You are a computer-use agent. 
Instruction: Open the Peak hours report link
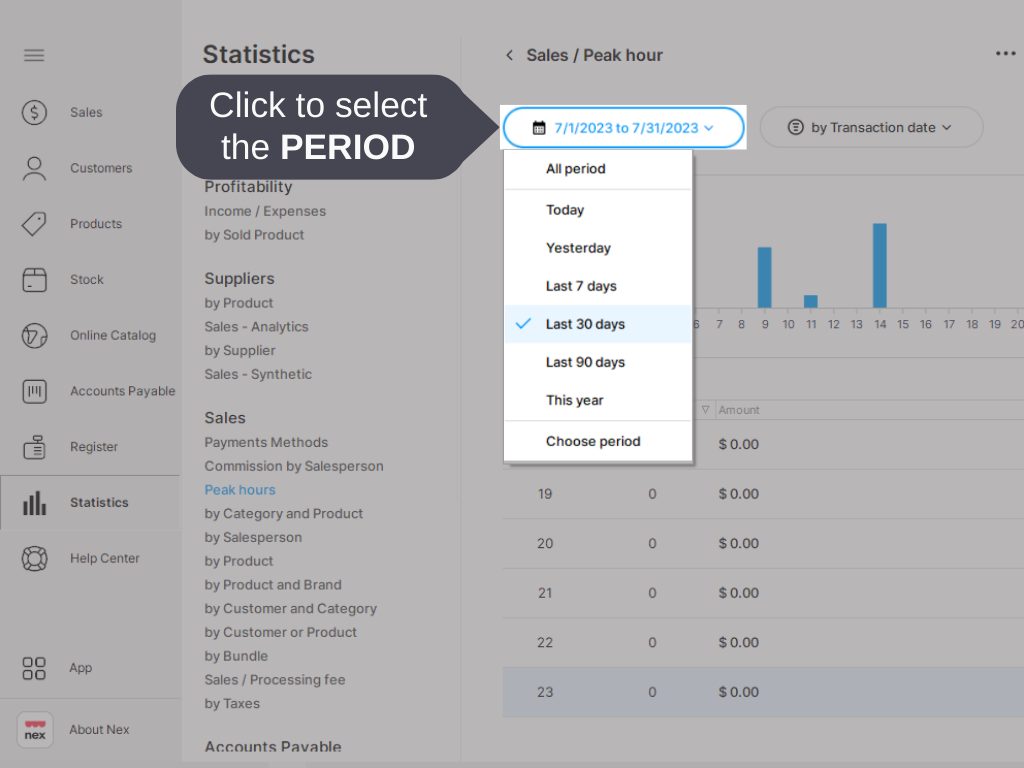240,489
